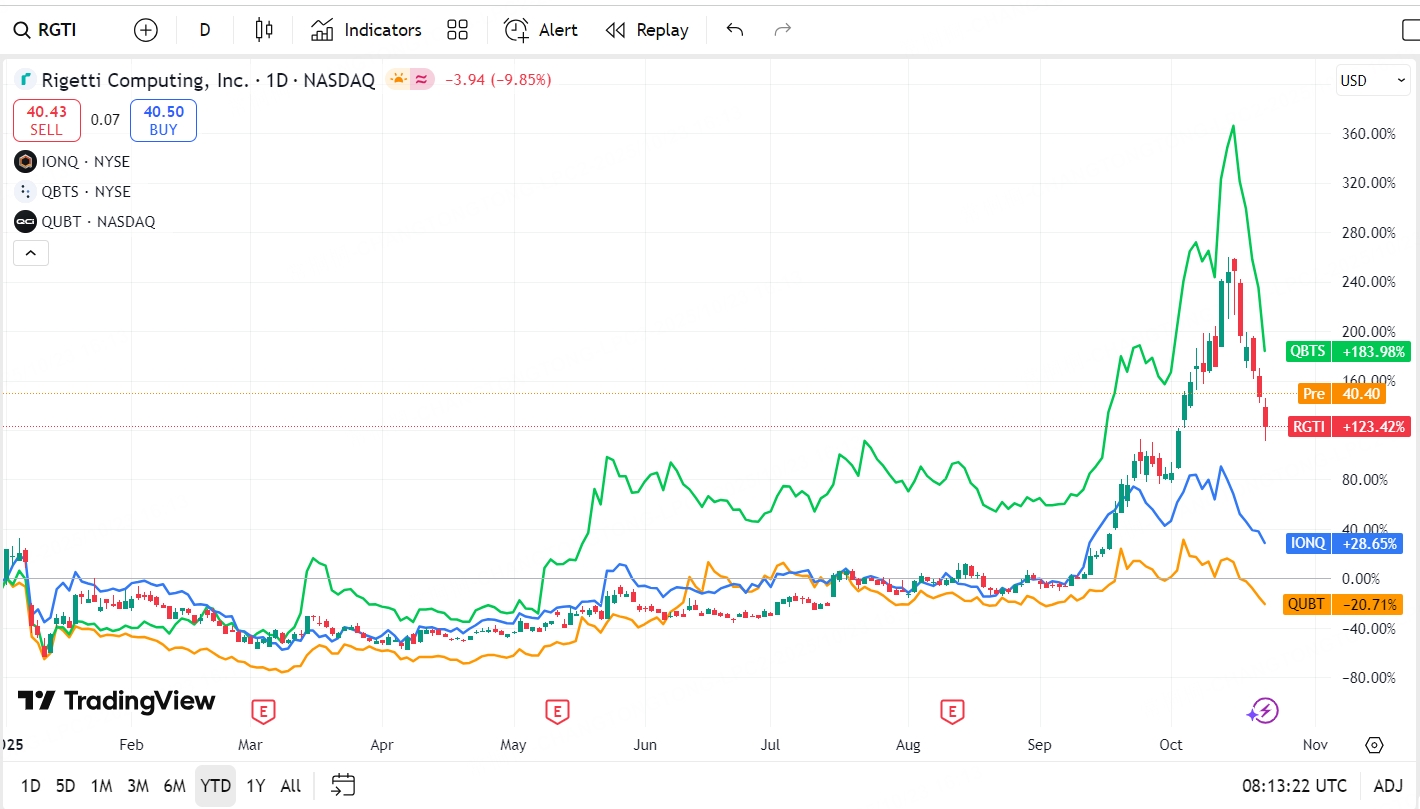Switch to the 5D time range
Image resolution: width=1420 pixels, height=809 pixels.
click(65, 786)
